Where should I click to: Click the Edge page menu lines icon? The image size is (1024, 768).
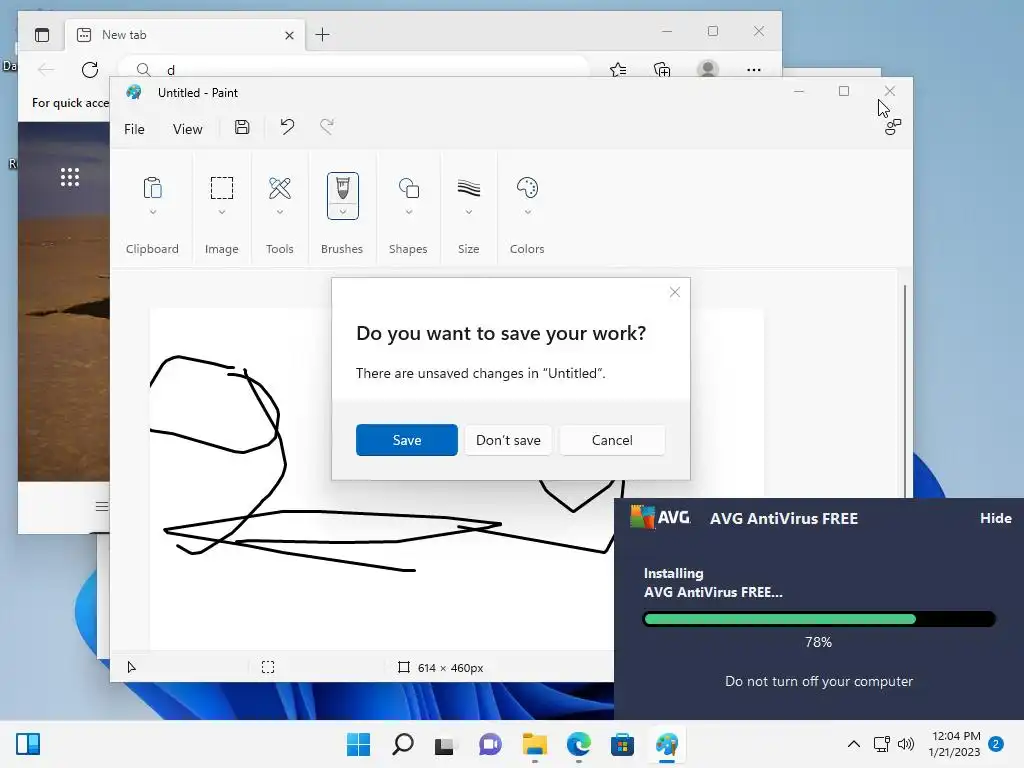click(x=102, y=506)
